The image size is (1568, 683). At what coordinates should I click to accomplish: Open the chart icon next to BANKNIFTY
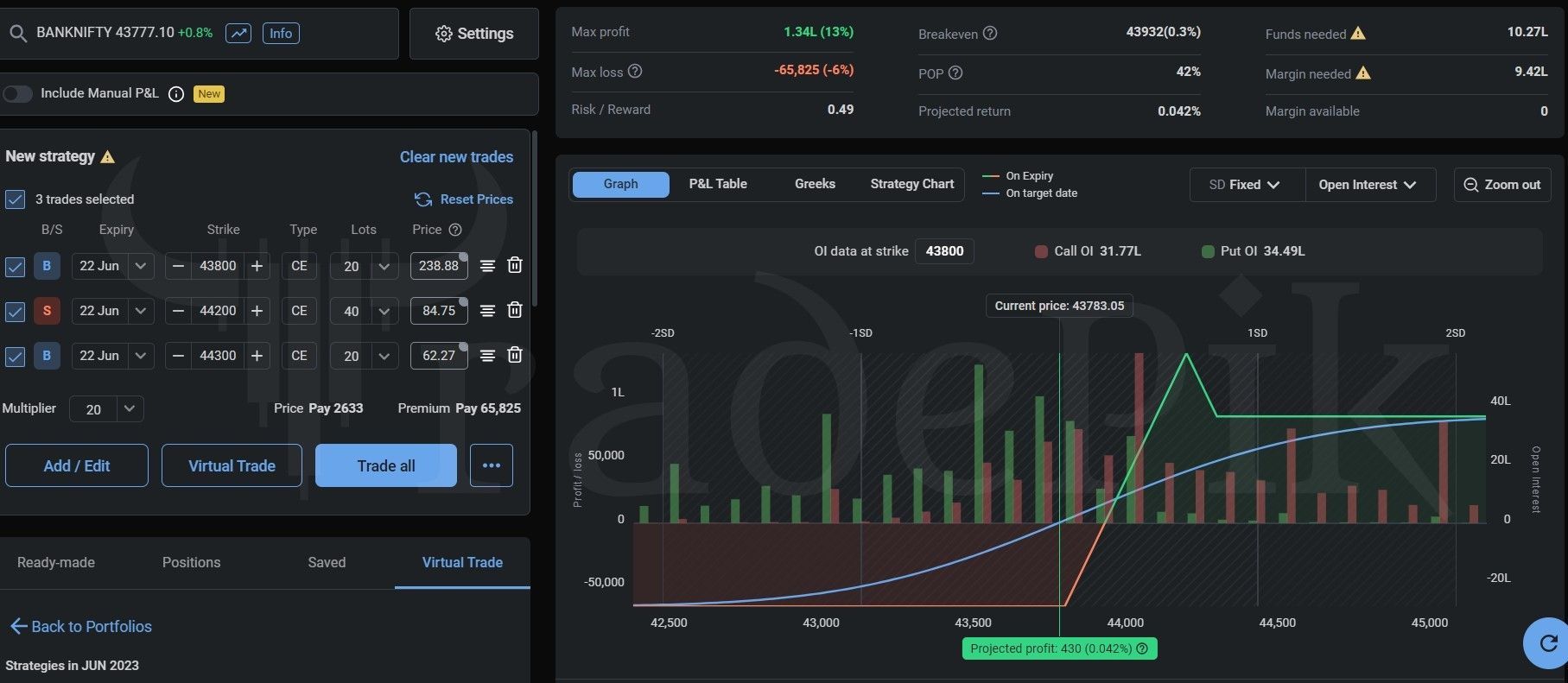pos(238,33)
